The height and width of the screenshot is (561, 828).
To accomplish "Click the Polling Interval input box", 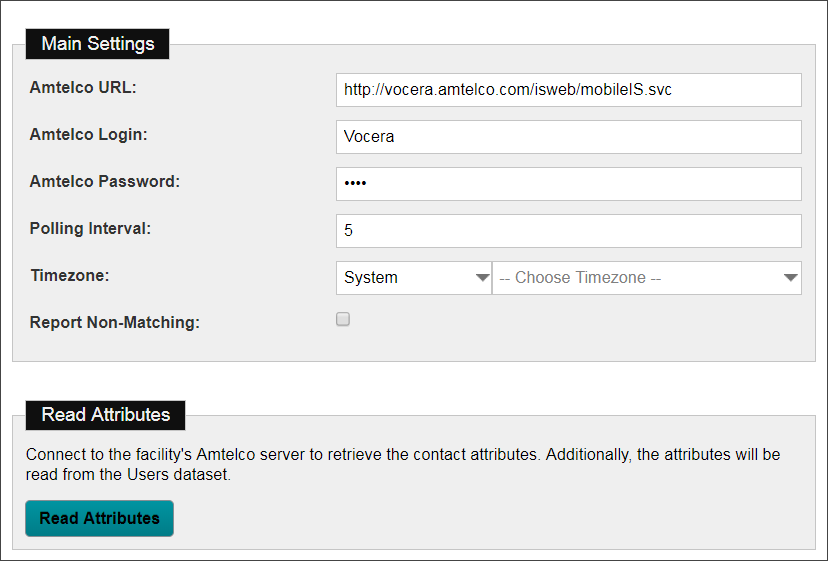I will (x=568, y=231).
